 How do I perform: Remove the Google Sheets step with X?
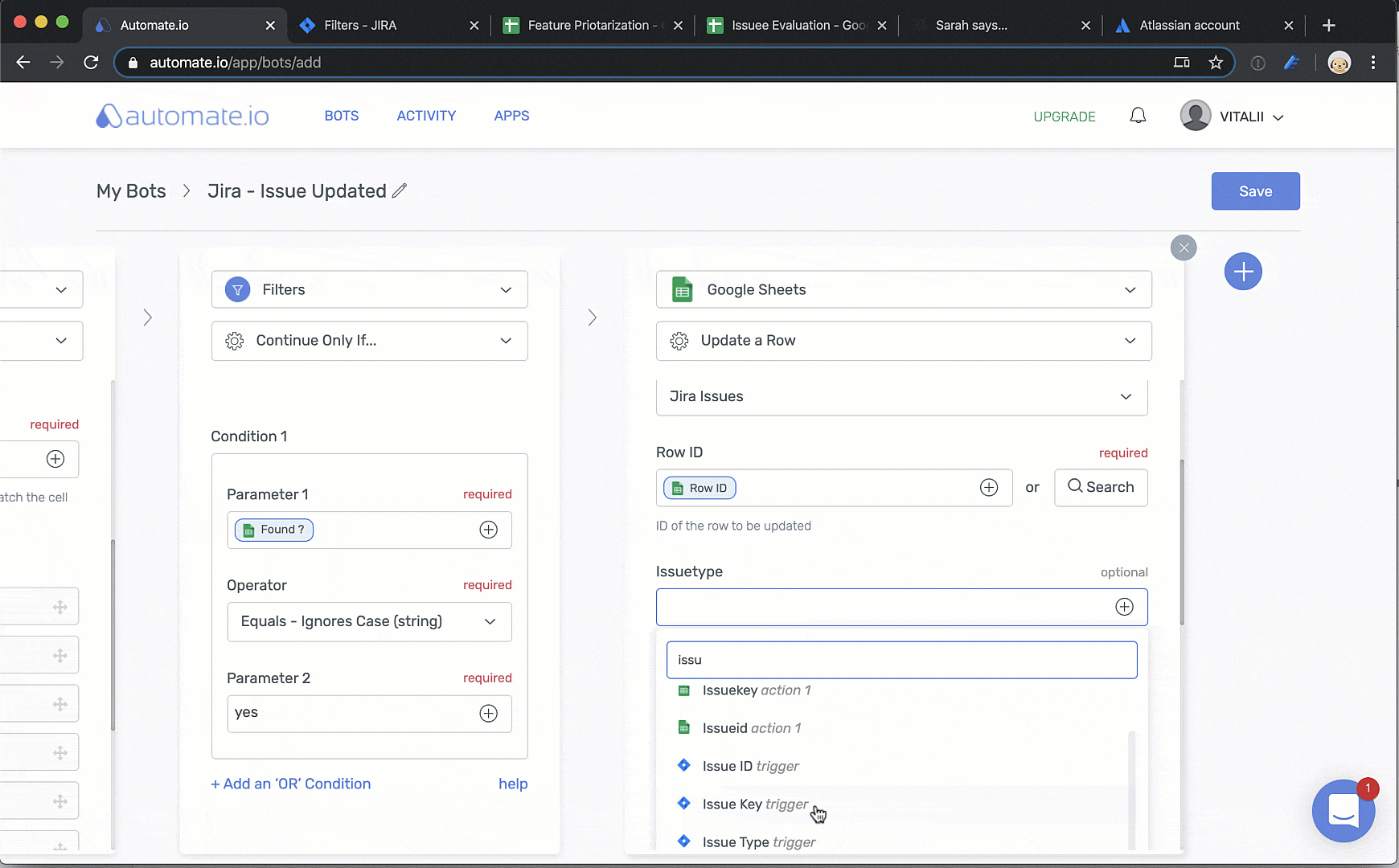[x=1184, y=248]
